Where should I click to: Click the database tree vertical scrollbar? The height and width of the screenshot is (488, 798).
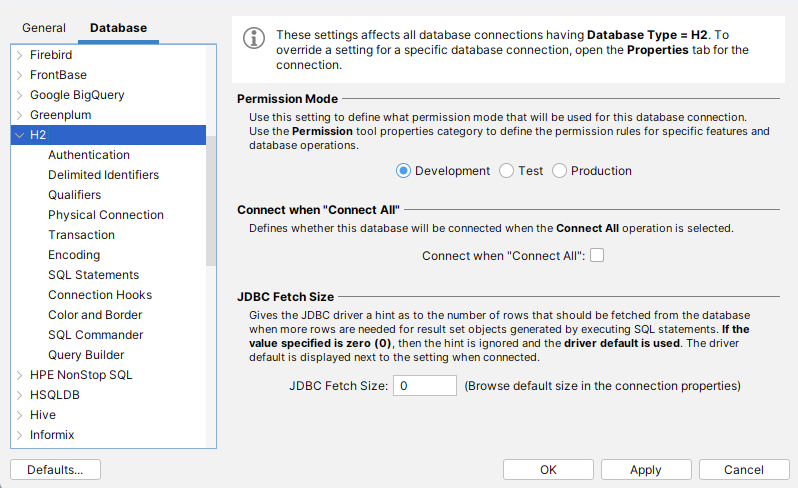click(211, 200)
